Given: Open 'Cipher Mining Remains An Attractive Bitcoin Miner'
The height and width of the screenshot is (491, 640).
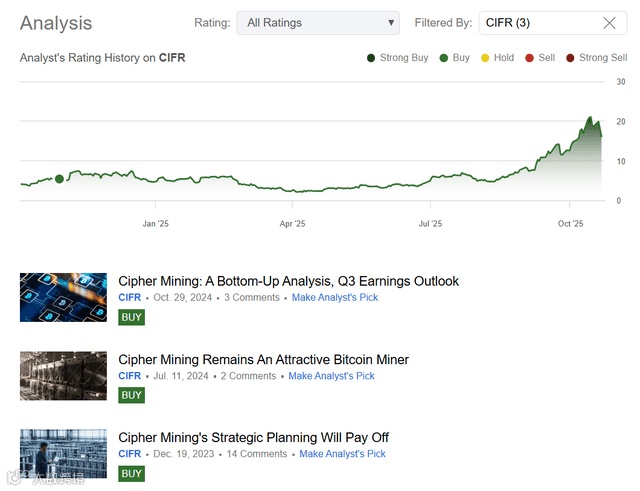Looking at the screenshot, I should (x=264, y=360).
